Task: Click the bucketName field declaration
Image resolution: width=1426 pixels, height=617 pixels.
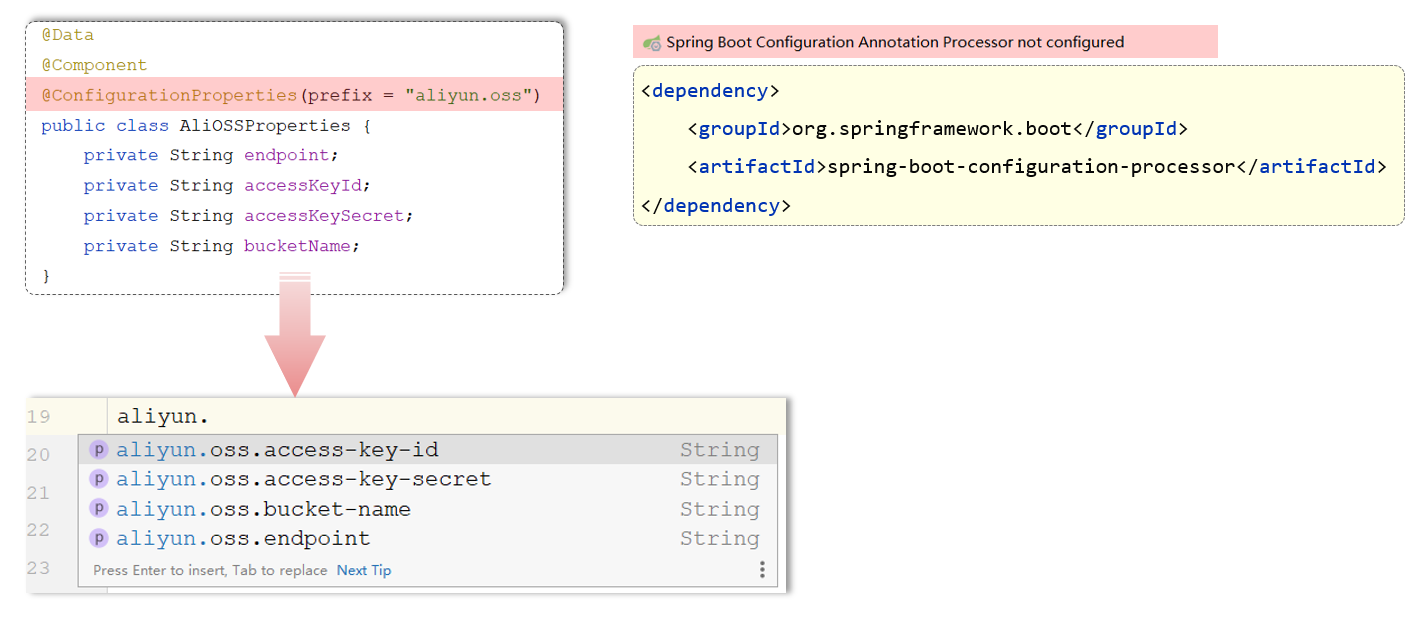Action: 221,246
